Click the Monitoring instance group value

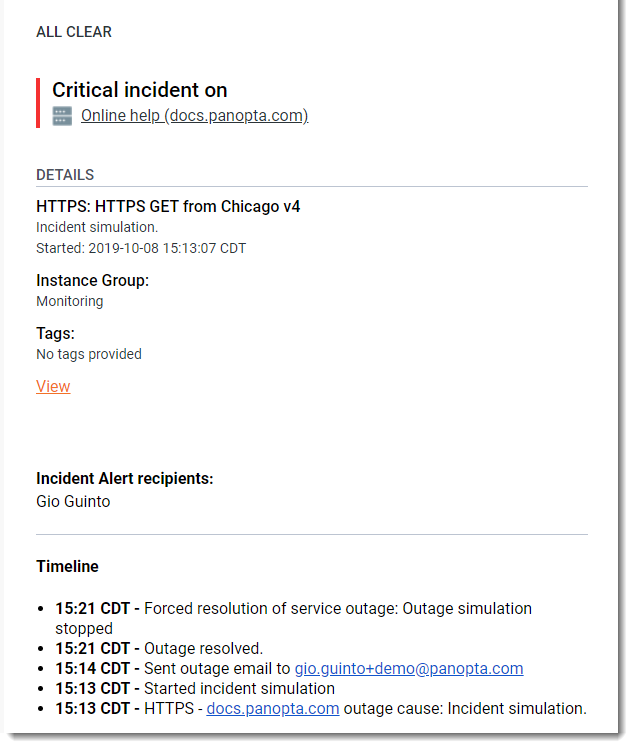tap(69, 301)
